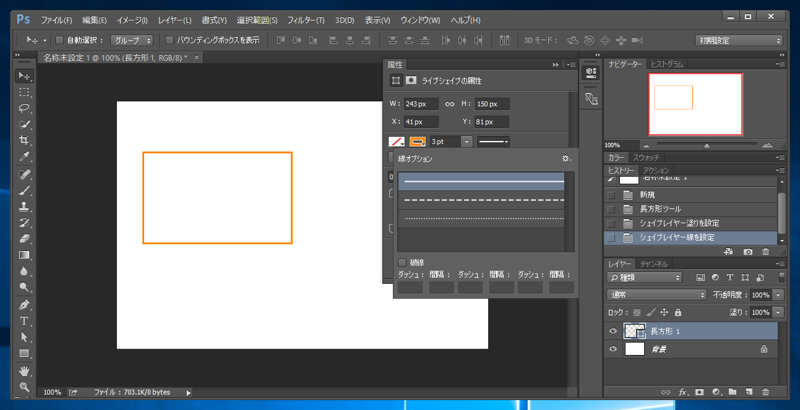The image size is (800, 410).
Task: Select the Crop tool
Action: [24, 140]
